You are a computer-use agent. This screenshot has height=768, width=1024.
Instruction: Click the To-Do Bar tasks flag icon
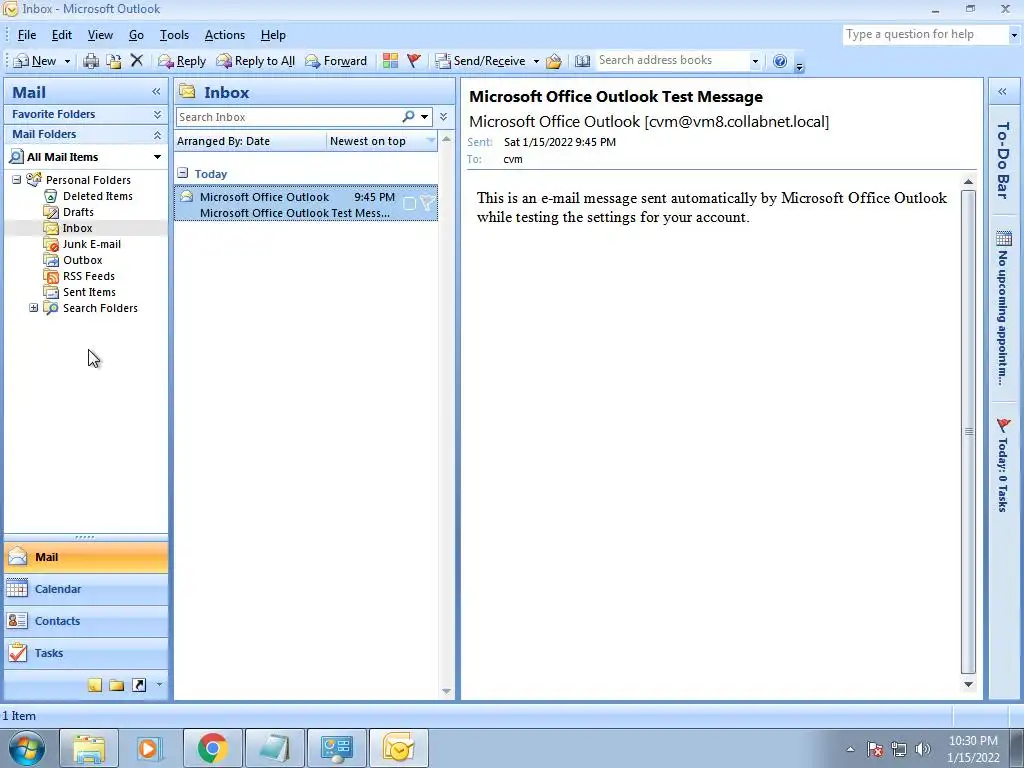coord(1004,425)
